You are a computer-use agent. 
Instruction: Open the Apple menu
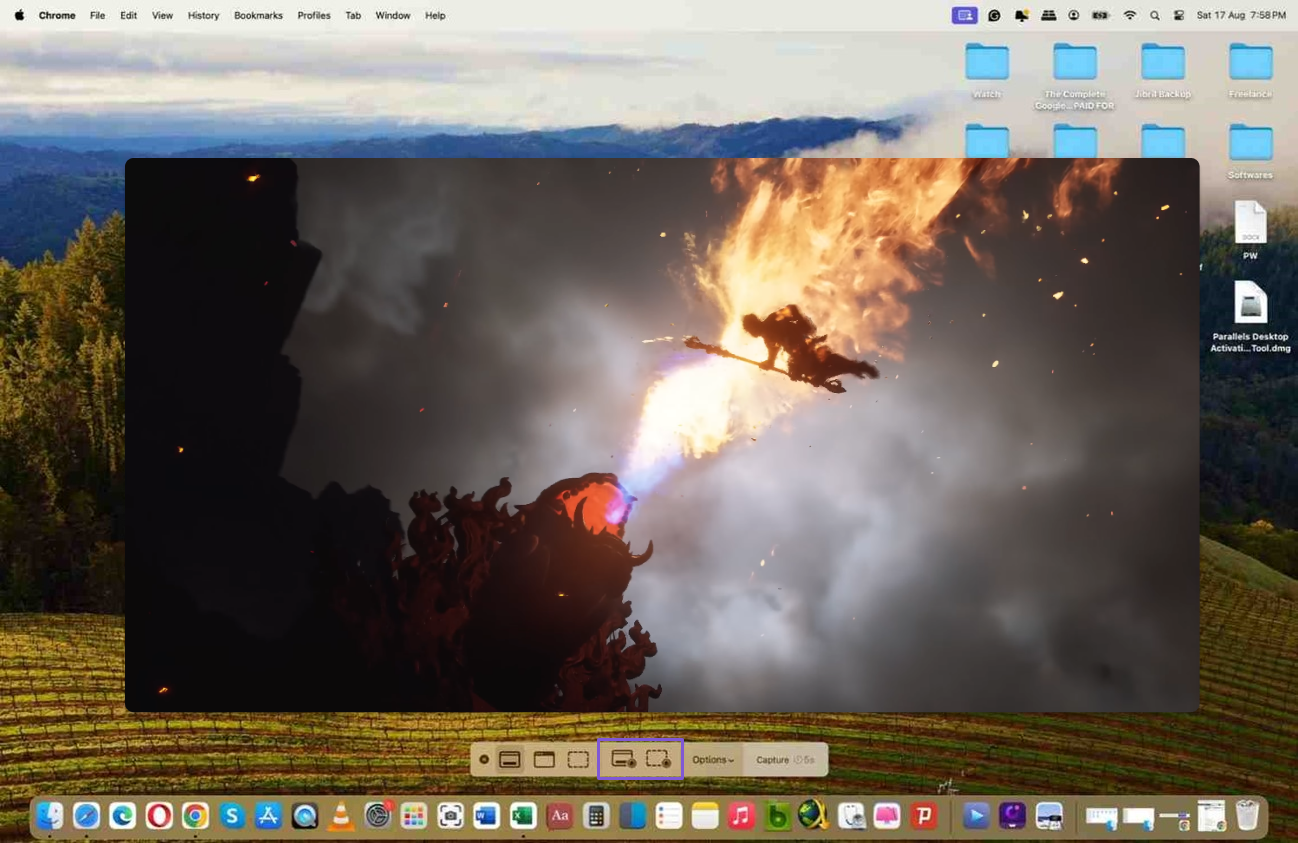(19, 15)
